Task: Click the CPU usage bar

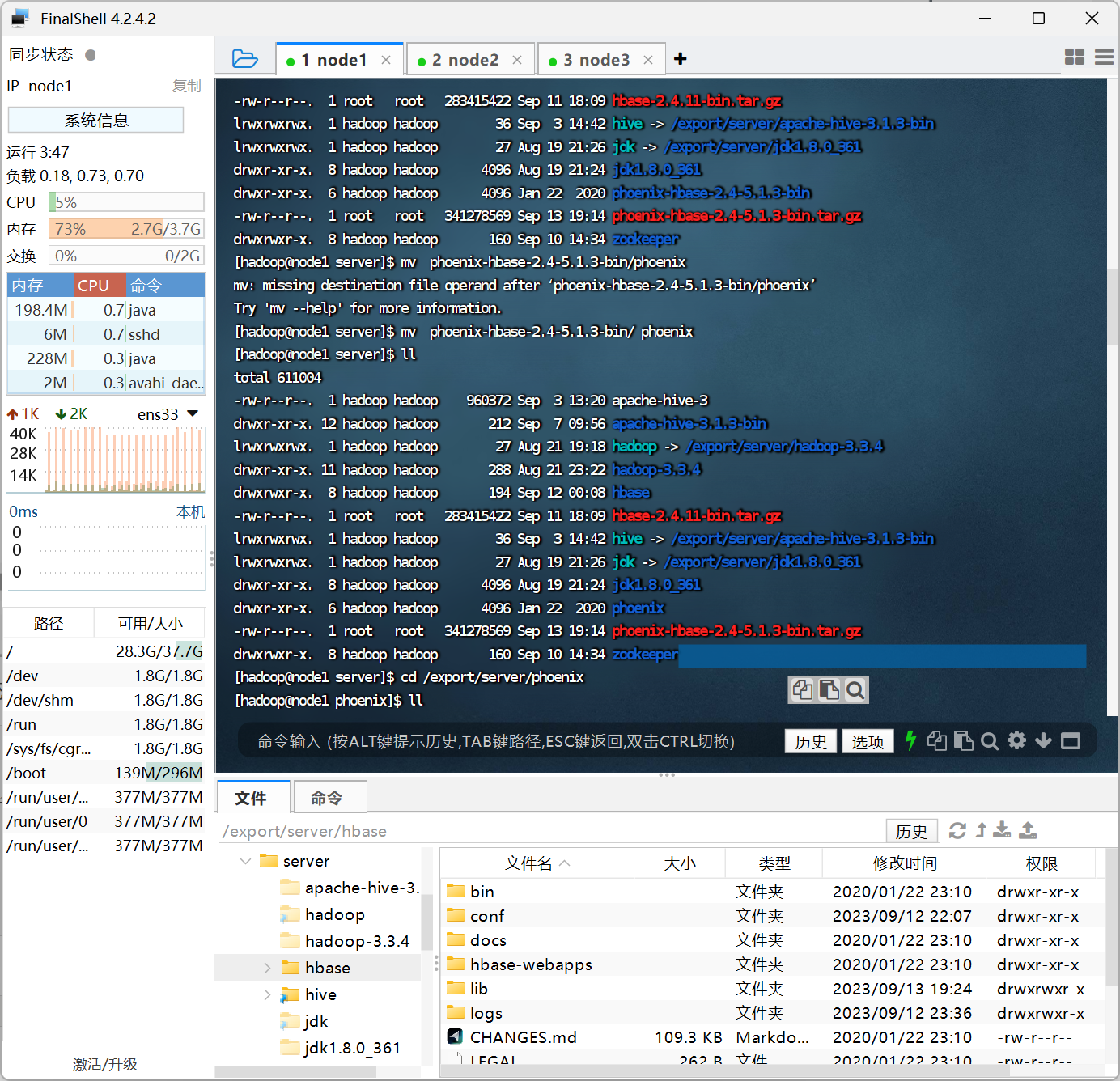Action: click(126, 202)
